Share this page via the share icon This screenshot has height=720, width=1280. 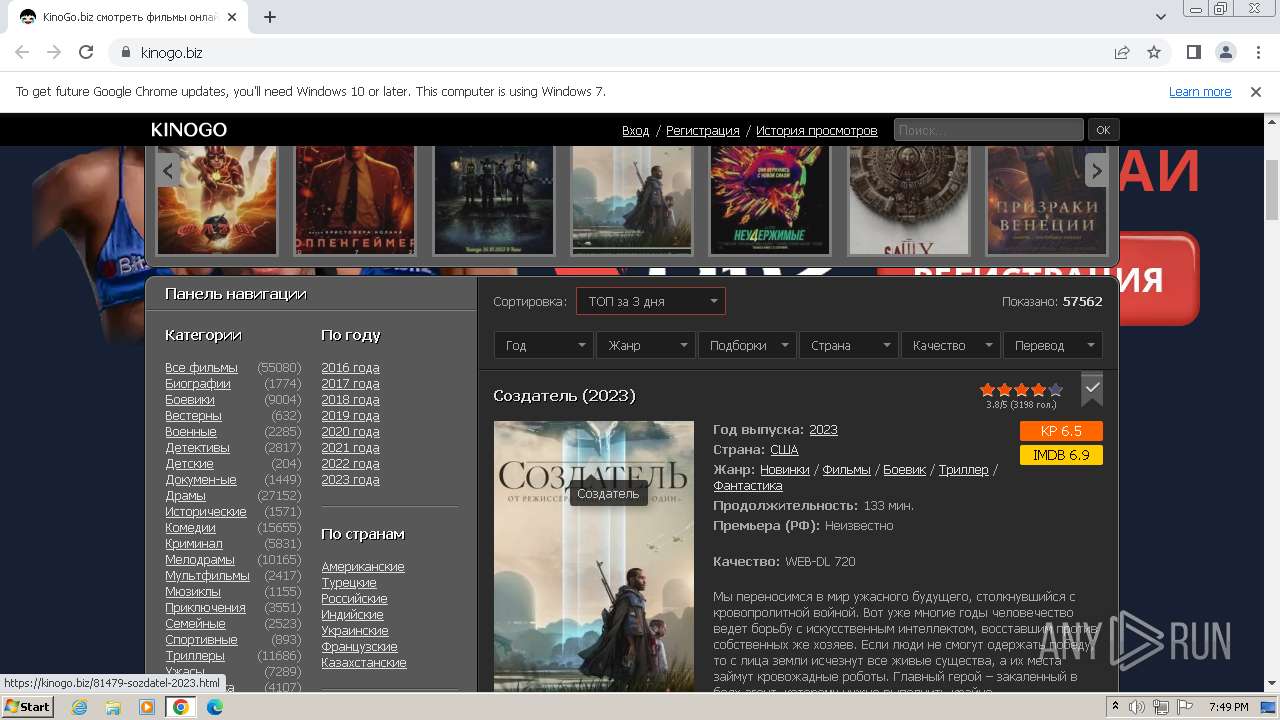(1122, 52)
